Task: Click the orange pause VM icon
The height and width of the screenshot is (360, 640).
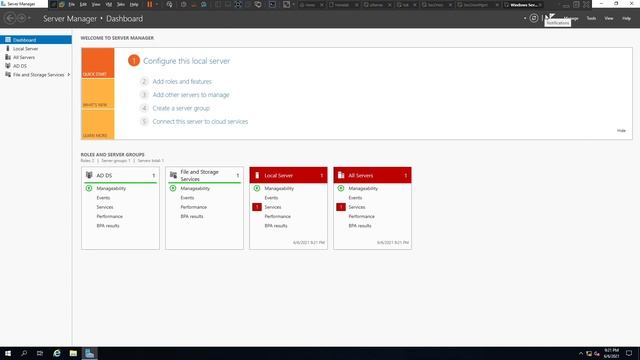Action: [149, 4]
